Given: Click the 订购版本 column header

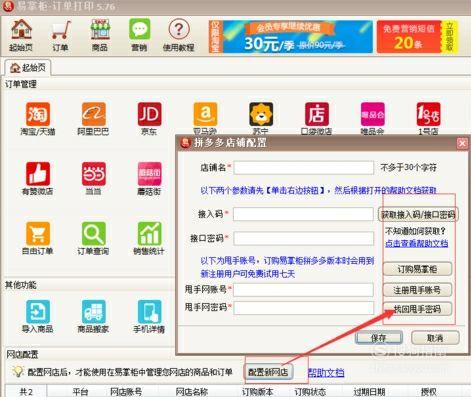Looking at the screenshot, I should click(x=257, y=392).
